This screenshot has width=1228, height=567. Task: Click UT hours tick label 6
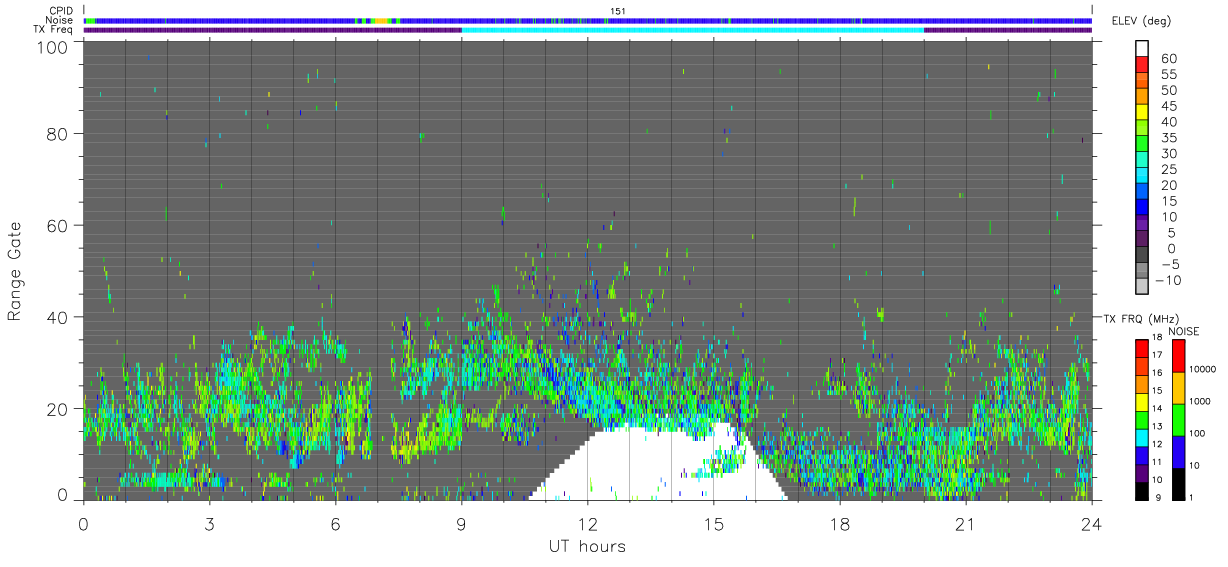click(335, 523)
